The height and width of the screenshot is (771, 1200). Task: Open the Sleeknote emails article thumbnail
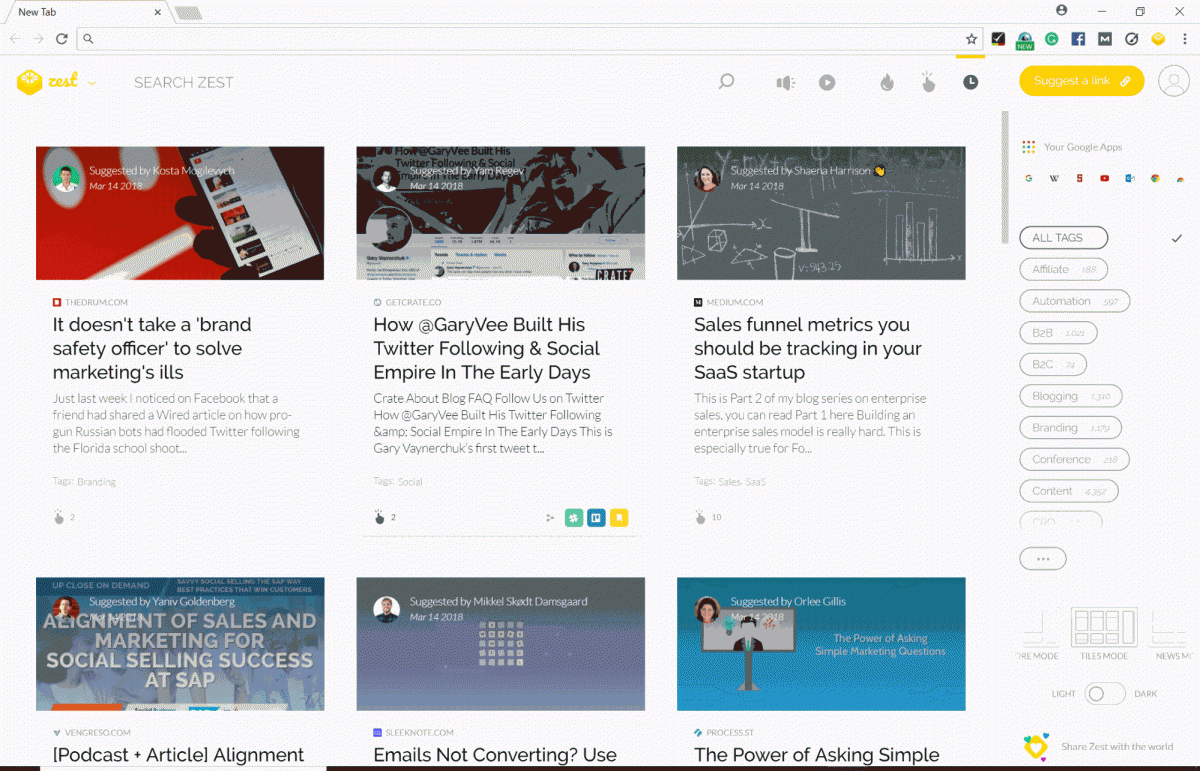pos(501,644)
